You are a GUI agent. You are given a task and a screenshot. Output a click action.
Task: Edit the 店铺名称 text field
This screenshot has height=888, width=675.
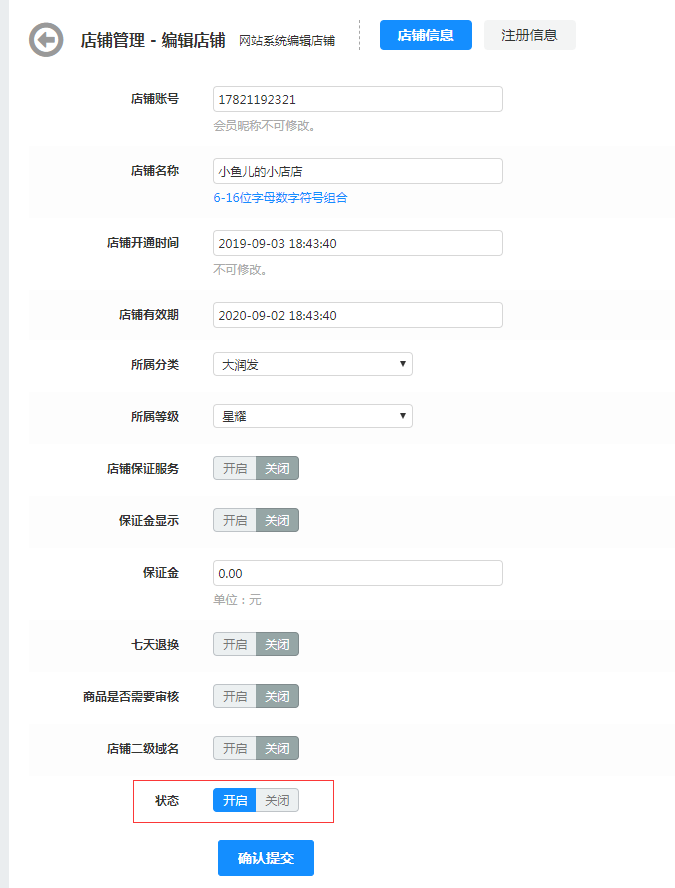357,172
